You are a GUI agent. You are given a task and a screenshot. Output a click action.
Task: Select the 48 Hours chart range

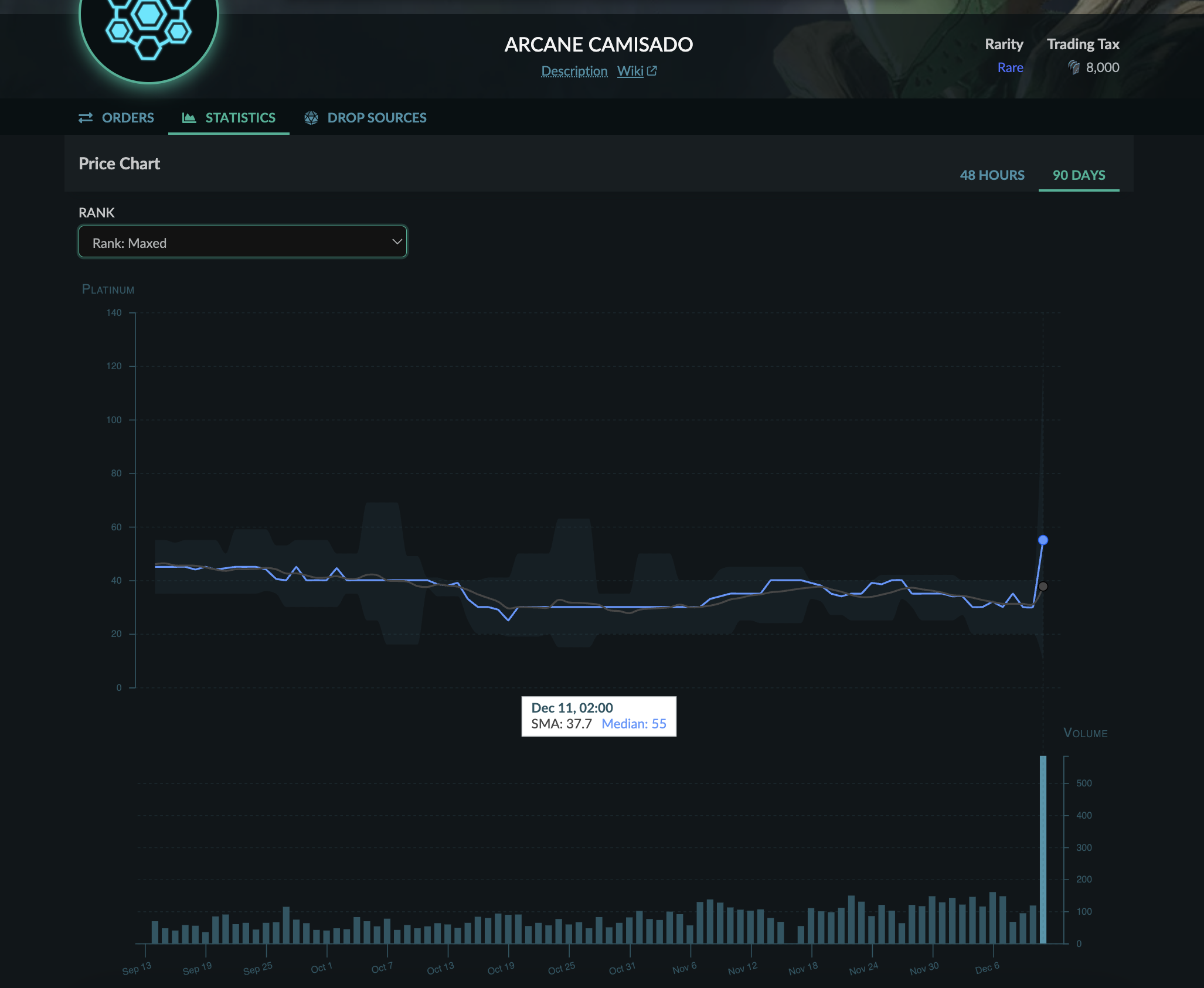pyautogui.click(x=992, y=175)
